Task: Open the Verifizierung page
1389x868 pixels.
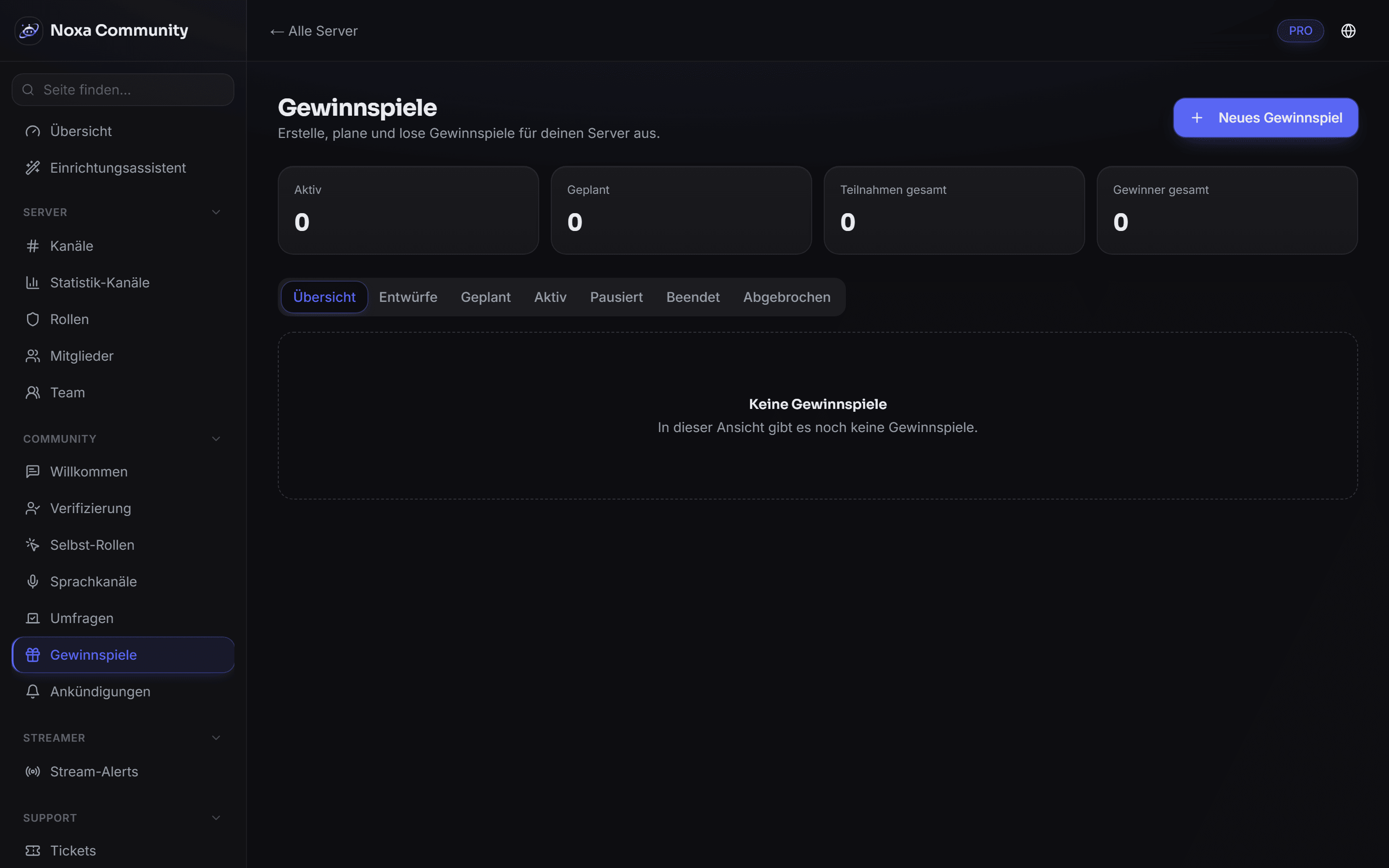Action: [x=123, y=508]
